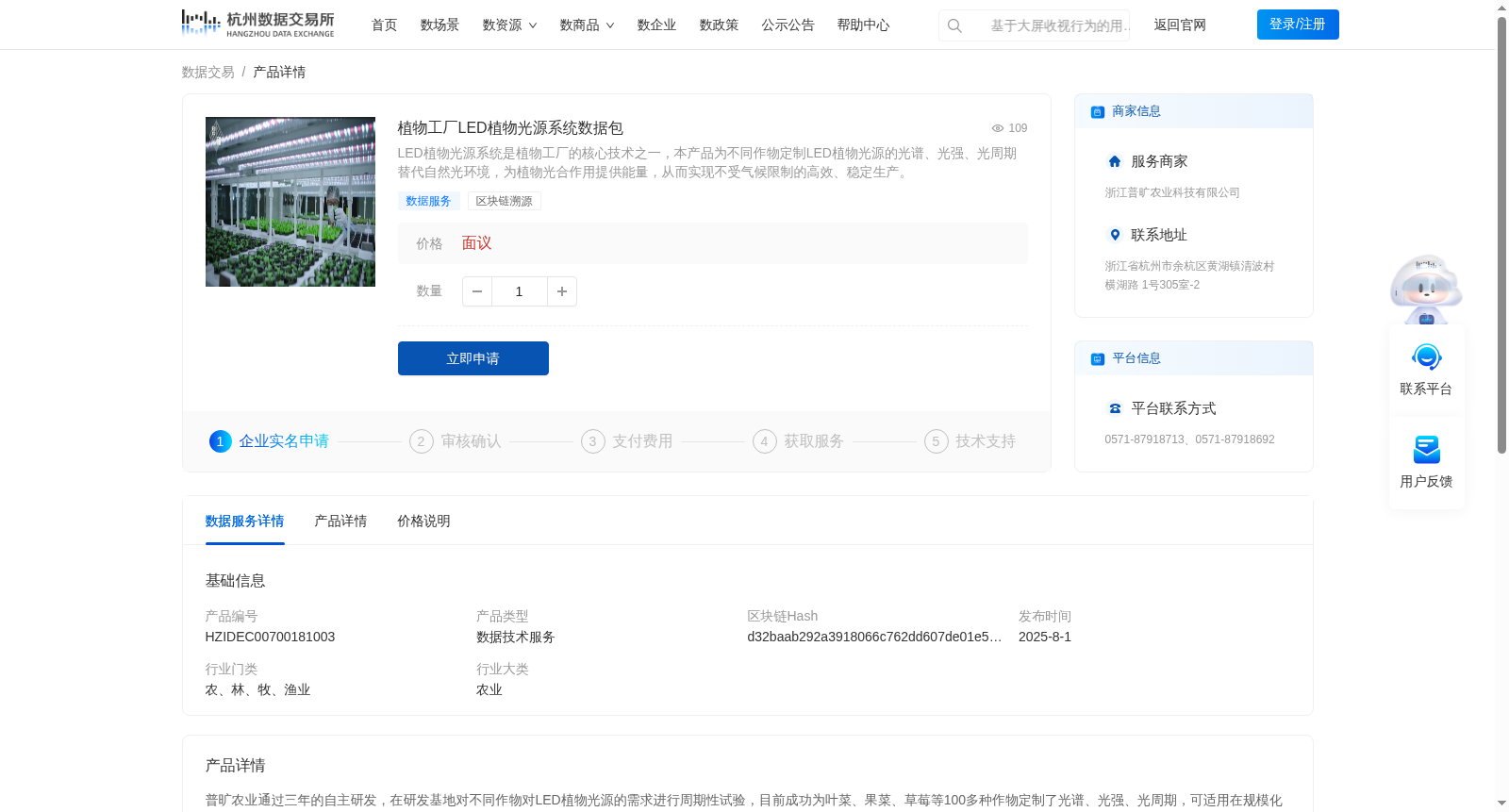Click the scrollbar up arrow

(x=1501, y=8)
